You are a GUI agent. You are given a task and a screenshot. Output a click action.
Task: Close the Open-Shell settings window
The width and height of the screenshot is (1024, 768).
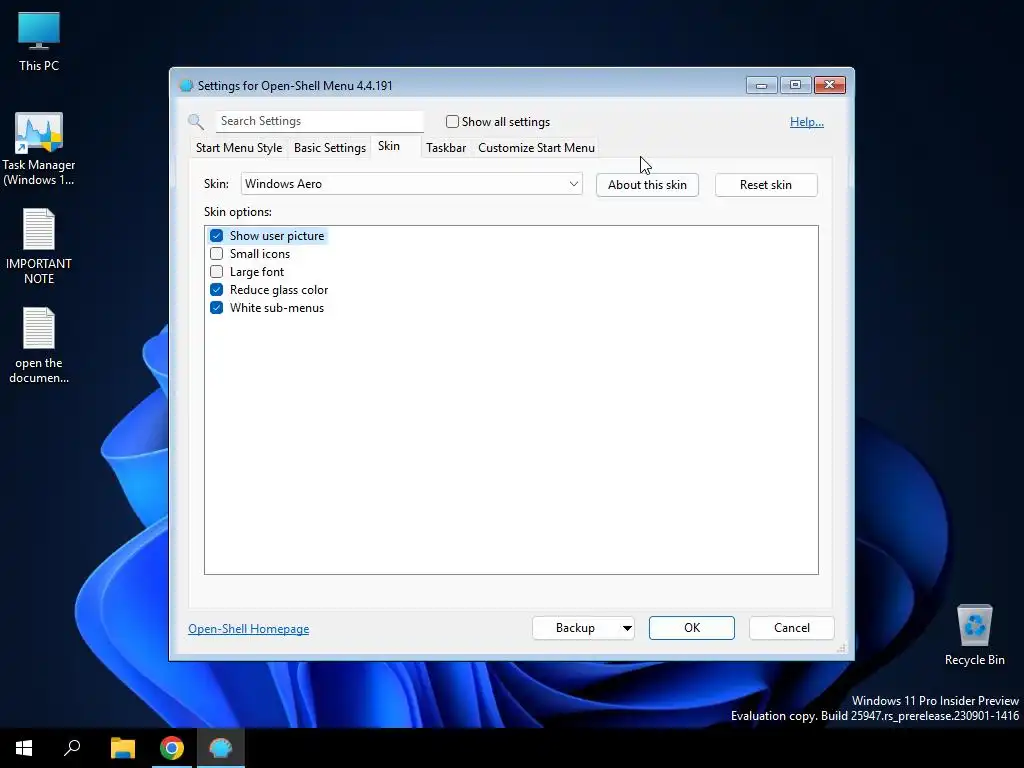click(x=830, y=85)
